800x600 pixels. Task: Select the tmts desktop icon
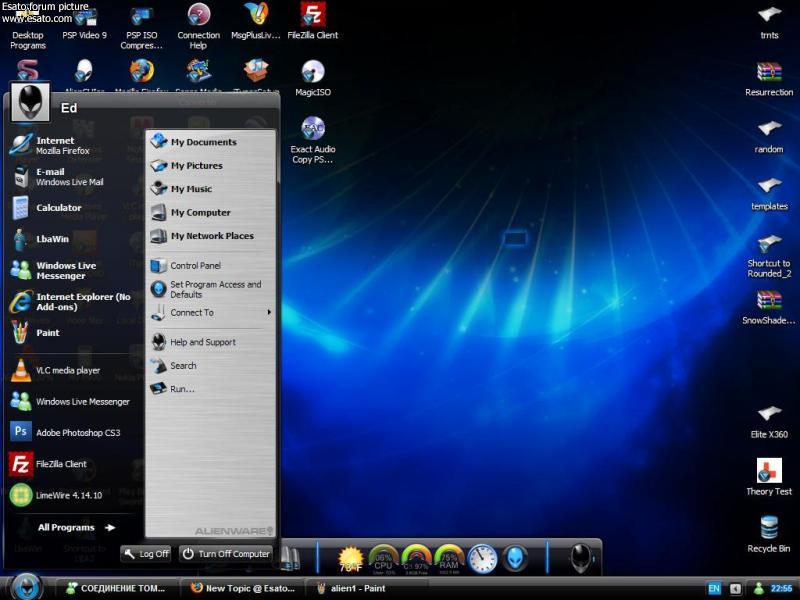769,23
